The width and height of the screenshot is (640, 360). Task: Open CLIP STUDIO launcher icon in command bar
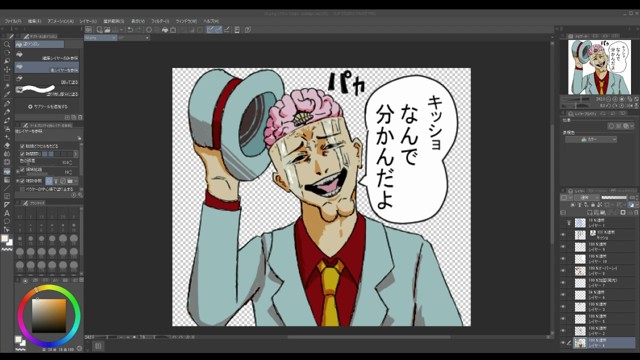[x=89, y=30]
